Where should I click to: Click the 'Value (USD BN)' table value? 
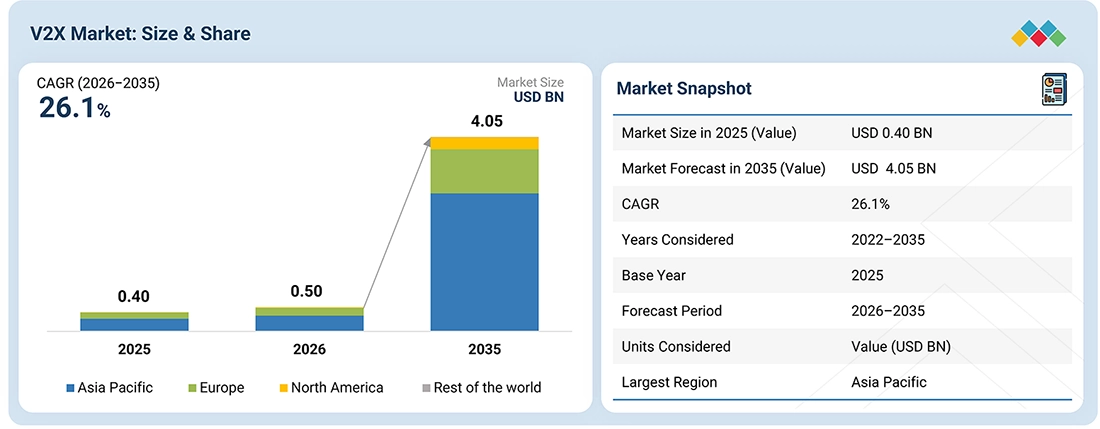pos(901,346)
